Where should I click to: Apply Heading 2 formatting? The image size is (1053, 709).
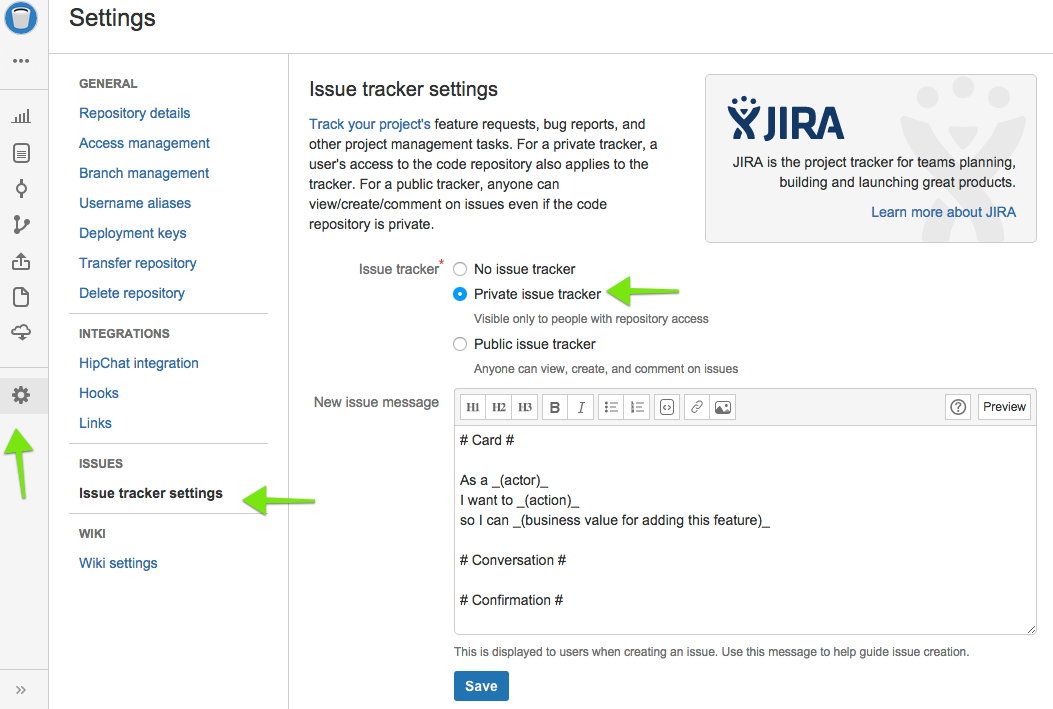click(498, 407)
